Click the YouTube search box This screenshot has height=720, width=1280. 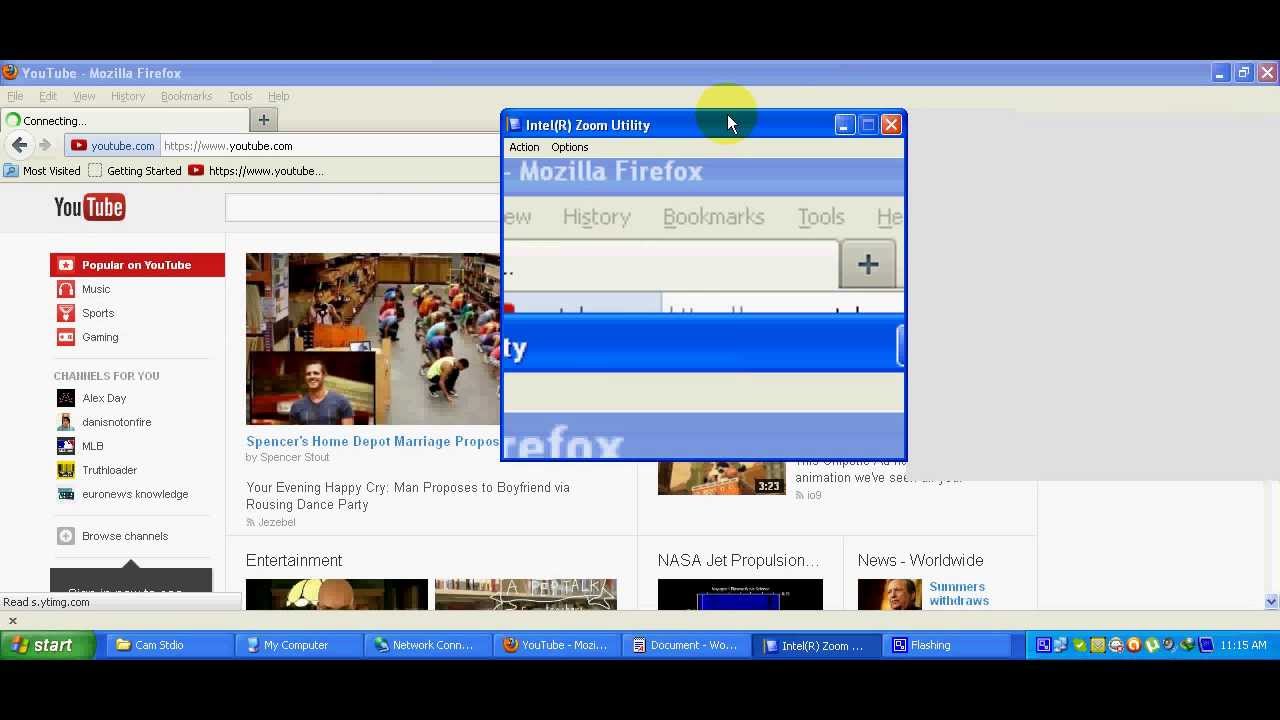[362, 207]
